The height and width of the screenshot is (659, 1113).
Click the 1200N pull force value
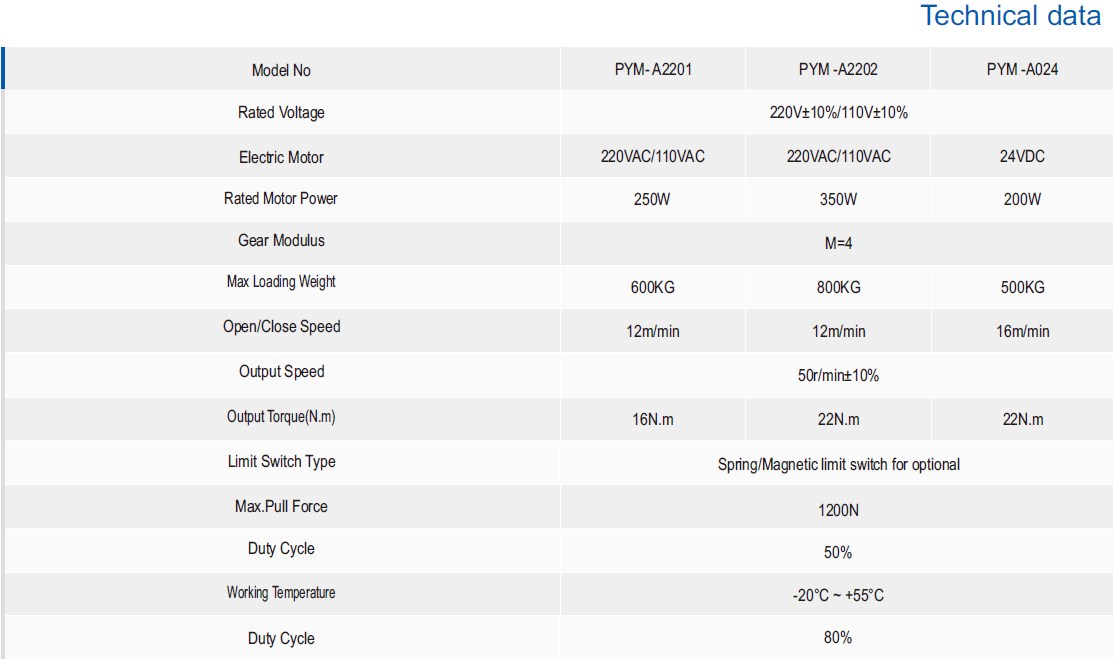tap(838, 510)
